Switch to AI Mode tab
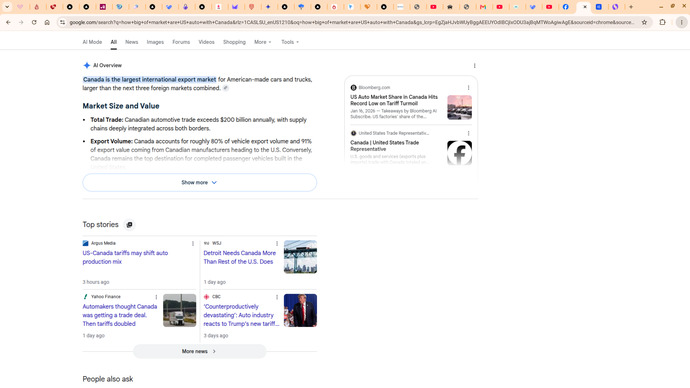This screenshot has width=690, height=388. click(92, 42)
